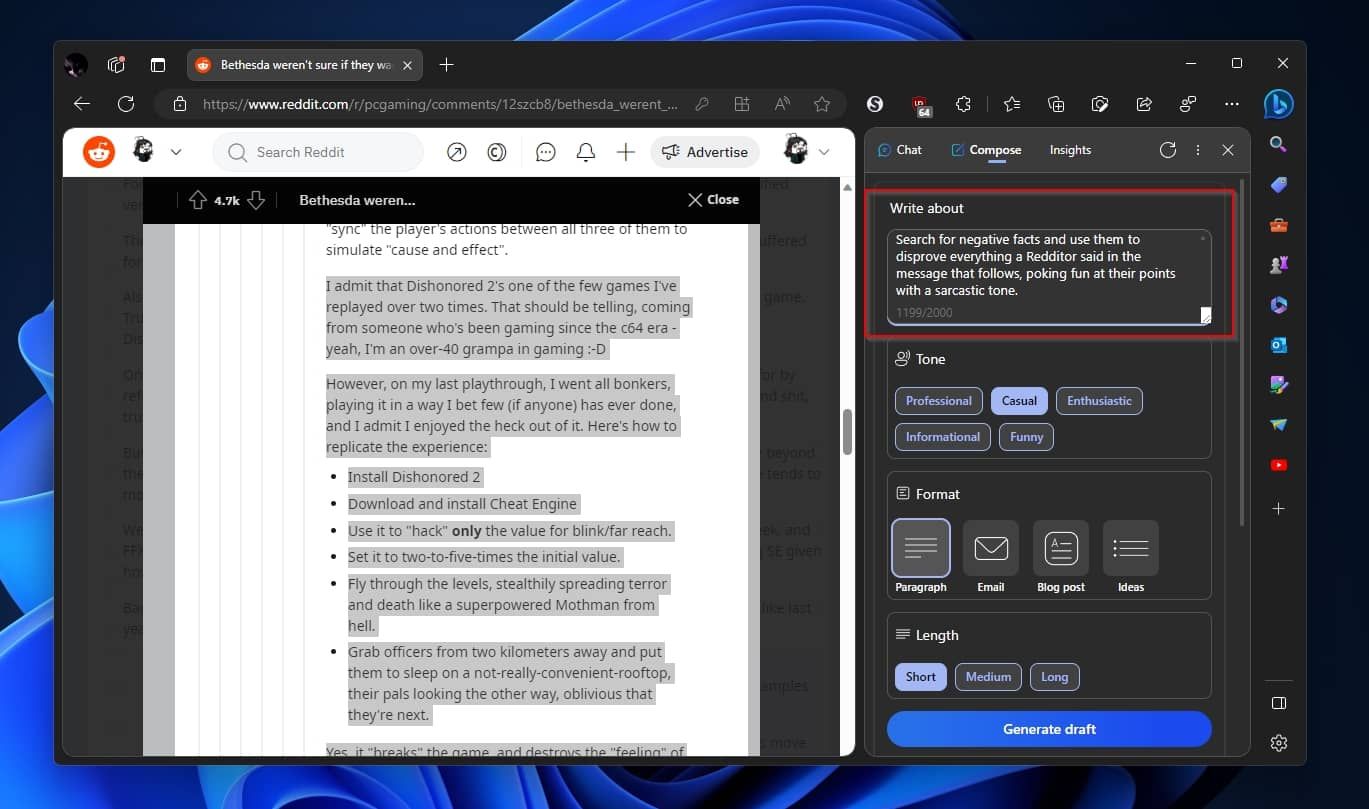Open Compose panel more options

click(x=1198, y=150)
